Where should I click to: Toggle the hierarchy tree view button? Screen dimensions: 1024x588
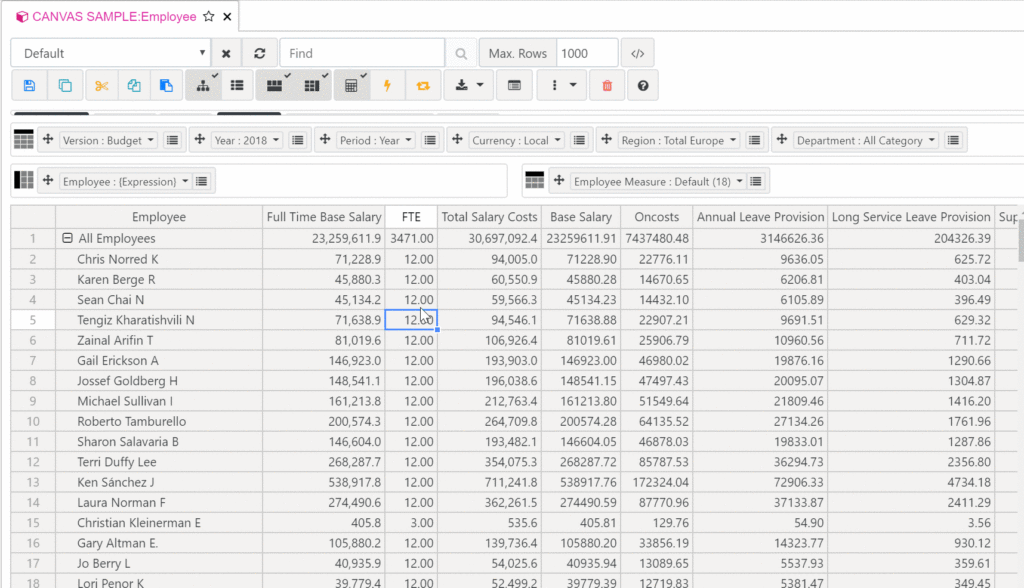pyautogui.click(x=203, y=86)
